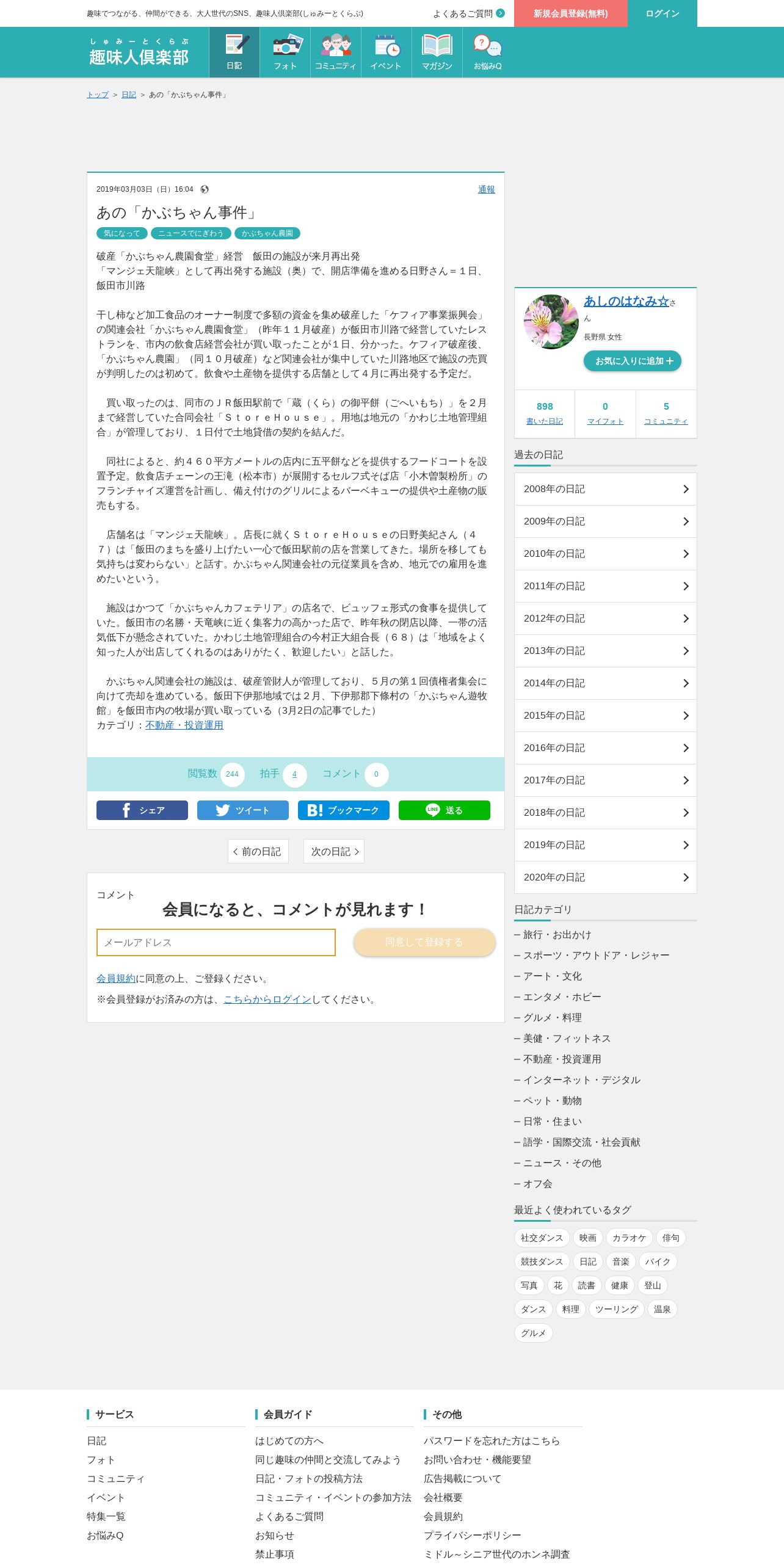
Task: Select the 社交ダンス tag
Action: coord(542,1238)
